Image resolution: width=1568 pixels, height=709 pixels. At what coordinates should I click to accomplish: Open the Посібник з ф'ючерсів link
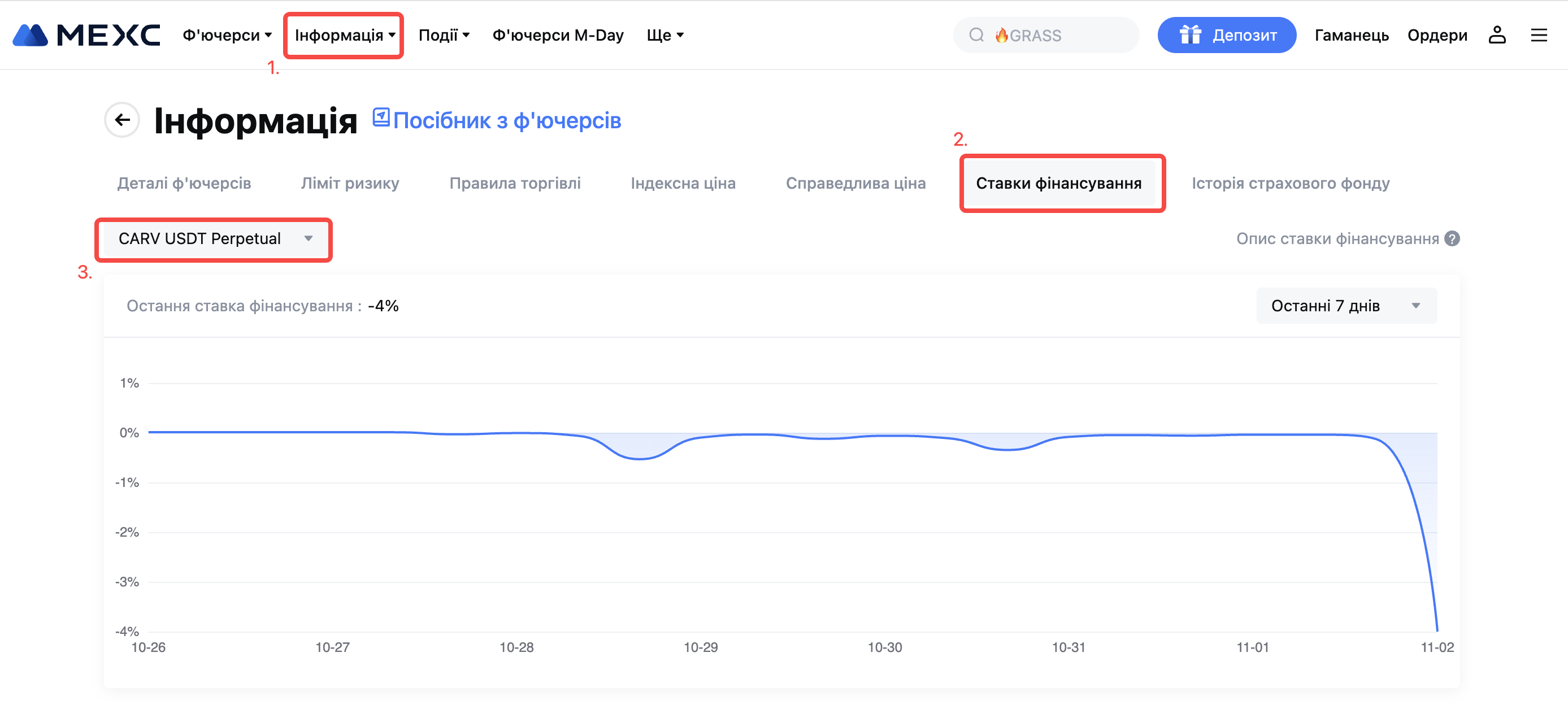click(507, 120)
